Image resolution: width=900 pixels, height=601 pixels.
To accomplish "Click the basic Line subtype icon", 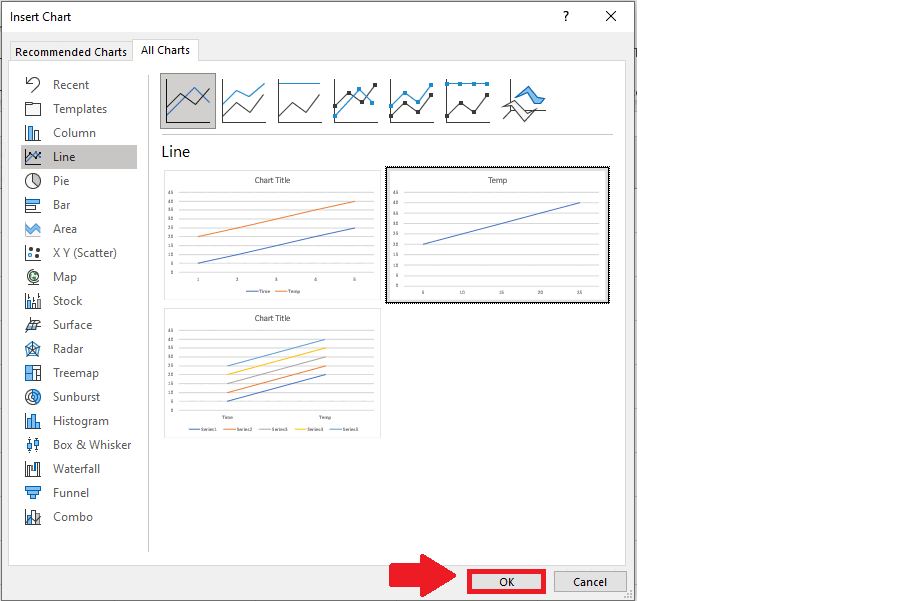I will point(188,101).
